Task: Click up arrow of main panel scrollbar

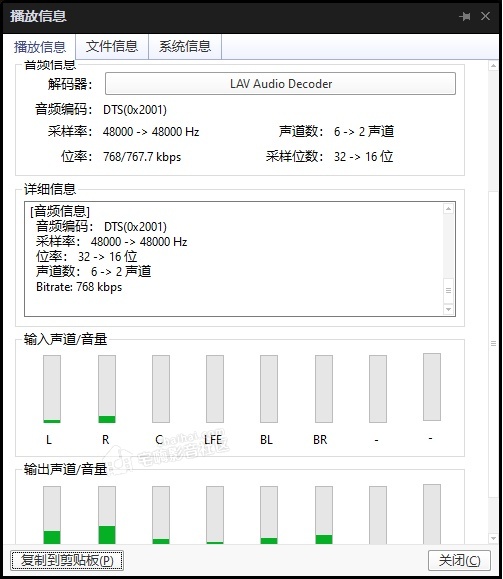Action: tap(493, 66)
